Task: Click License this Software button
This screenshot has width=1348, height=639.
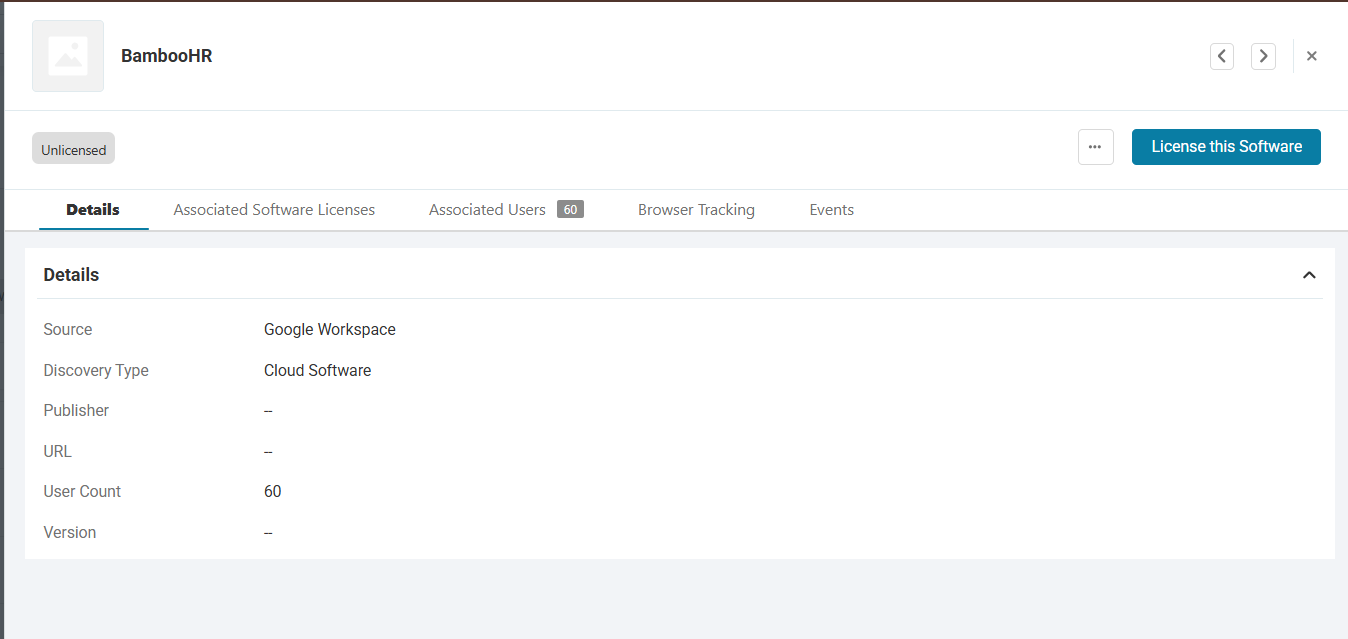Action: pos(1226,147)
